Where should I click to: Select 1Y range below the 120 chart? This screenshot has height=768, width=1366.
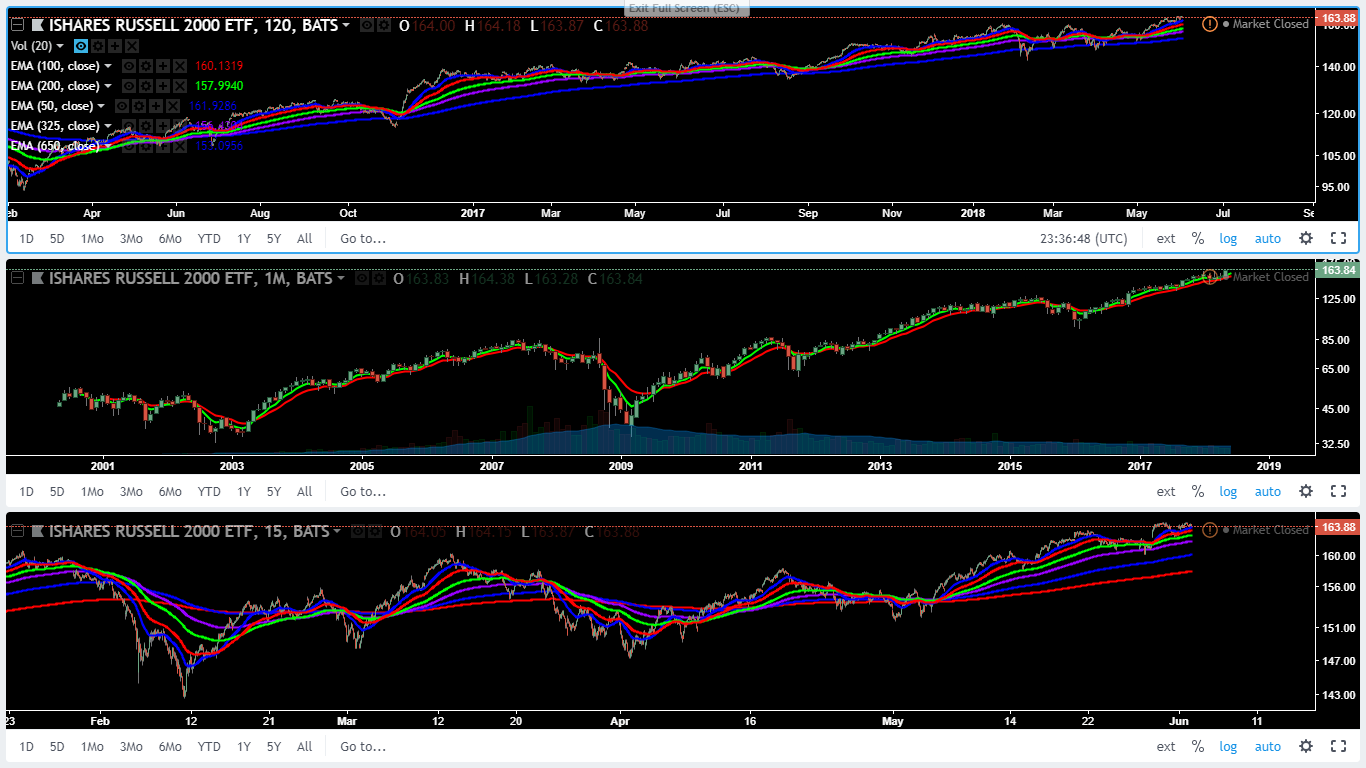[244, 238]
